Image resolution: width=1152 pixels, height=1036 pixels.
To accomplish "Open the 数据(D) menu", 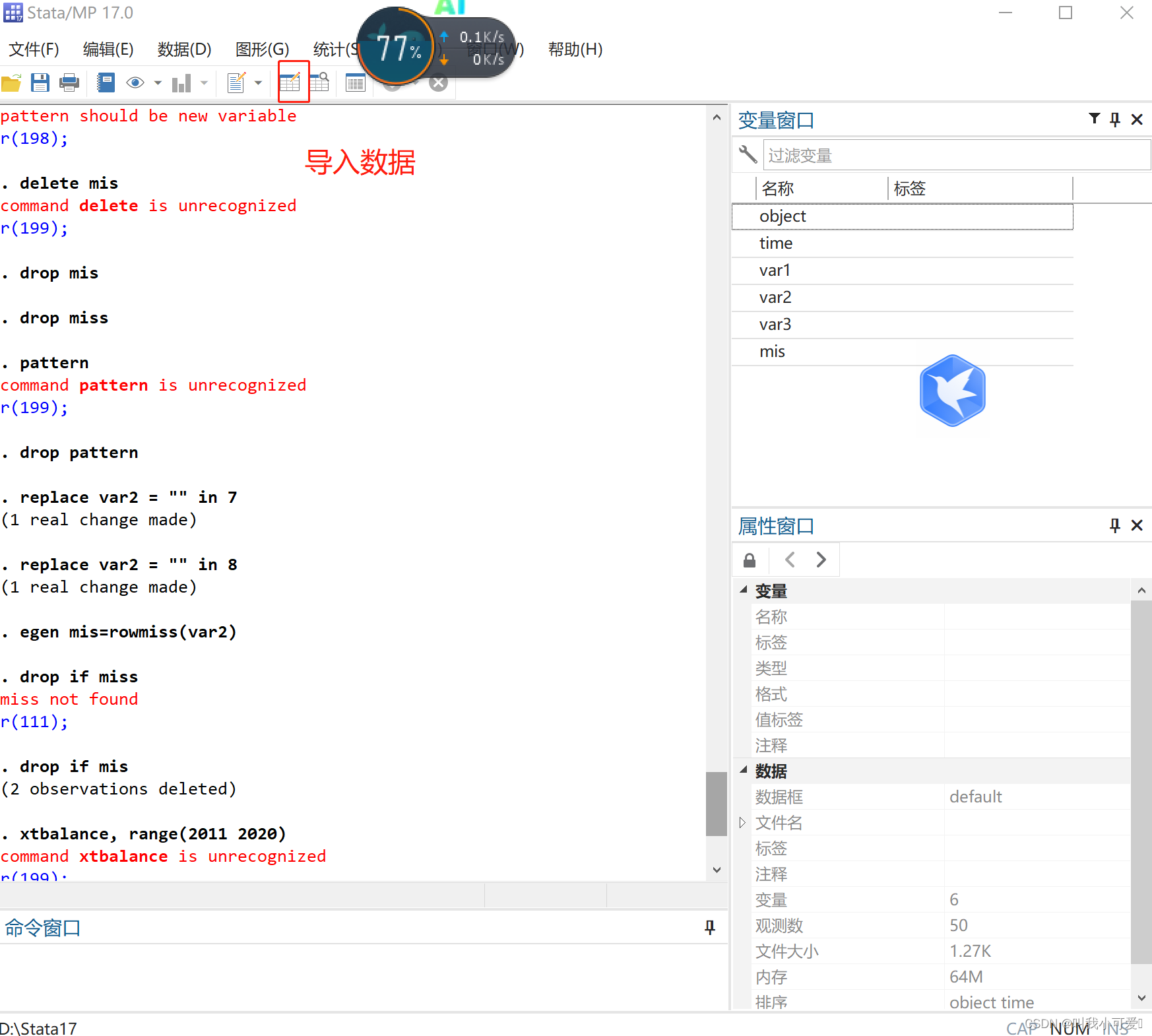I will tap(185, 49).
